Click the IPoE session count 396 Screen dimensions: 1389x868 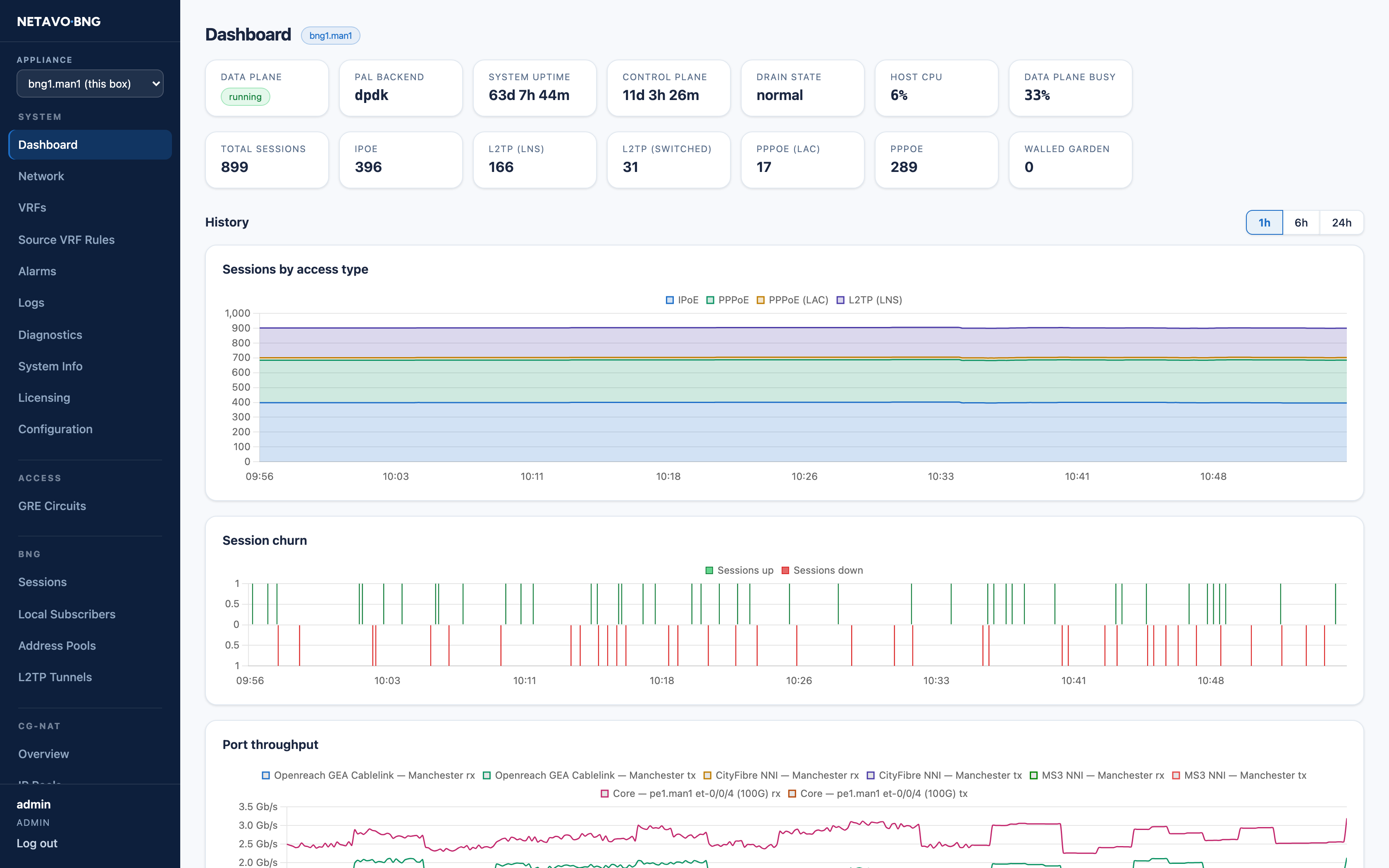point(368,167)
